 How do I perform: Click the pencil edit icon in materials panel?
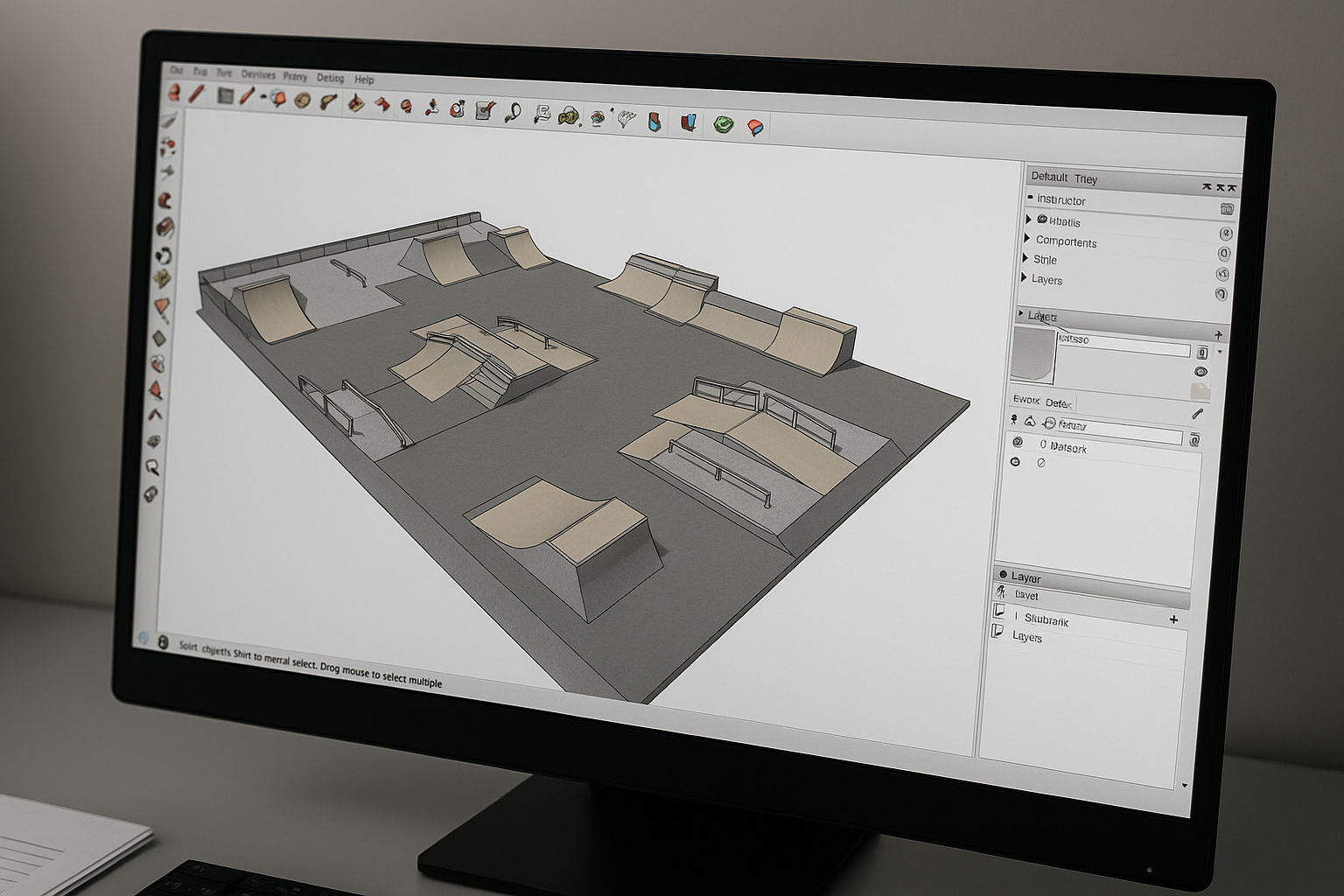(x=1196, y=414)
